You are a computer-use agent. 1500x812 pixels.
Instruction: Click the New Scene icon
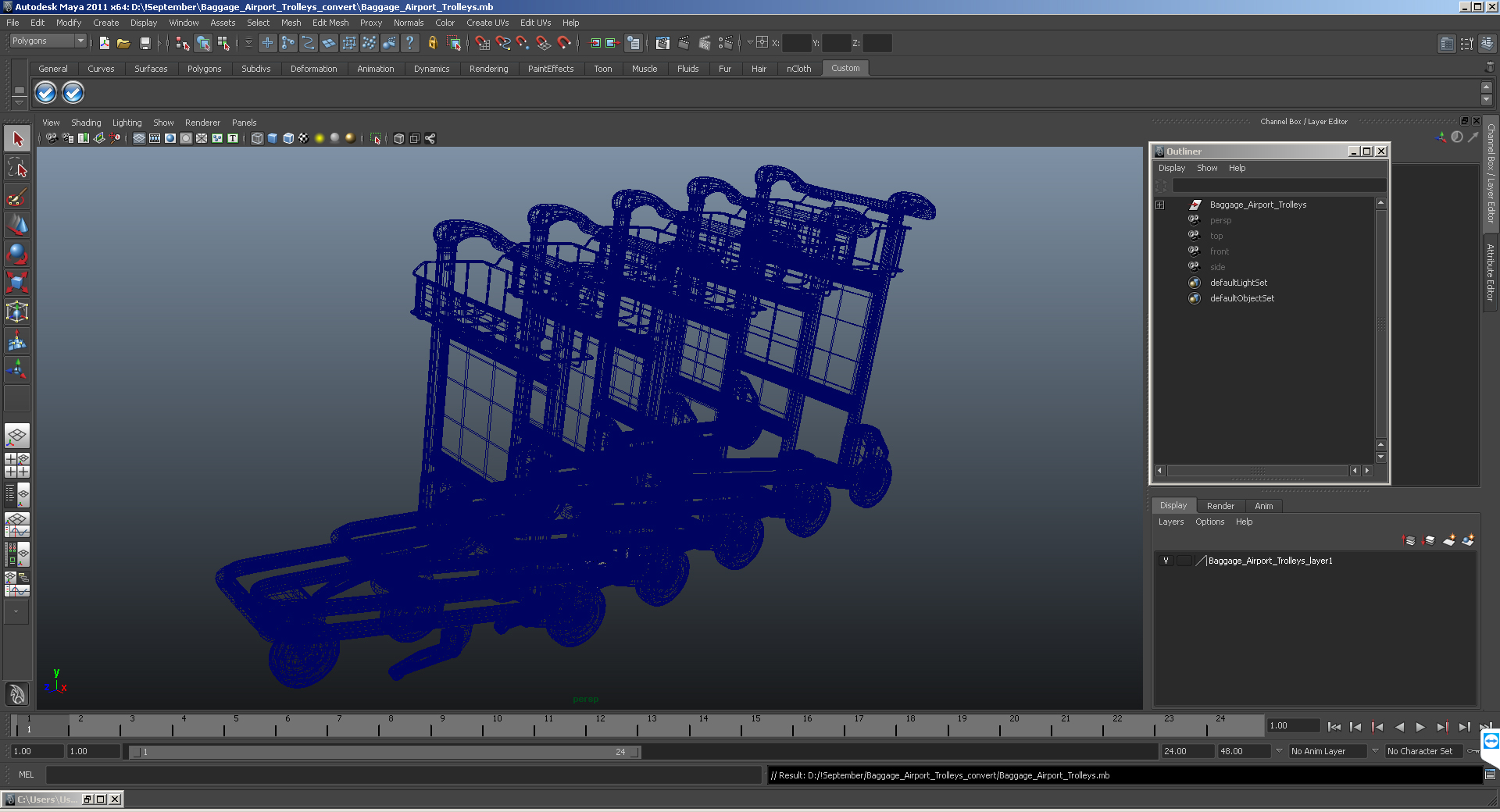tap(104, 43)
